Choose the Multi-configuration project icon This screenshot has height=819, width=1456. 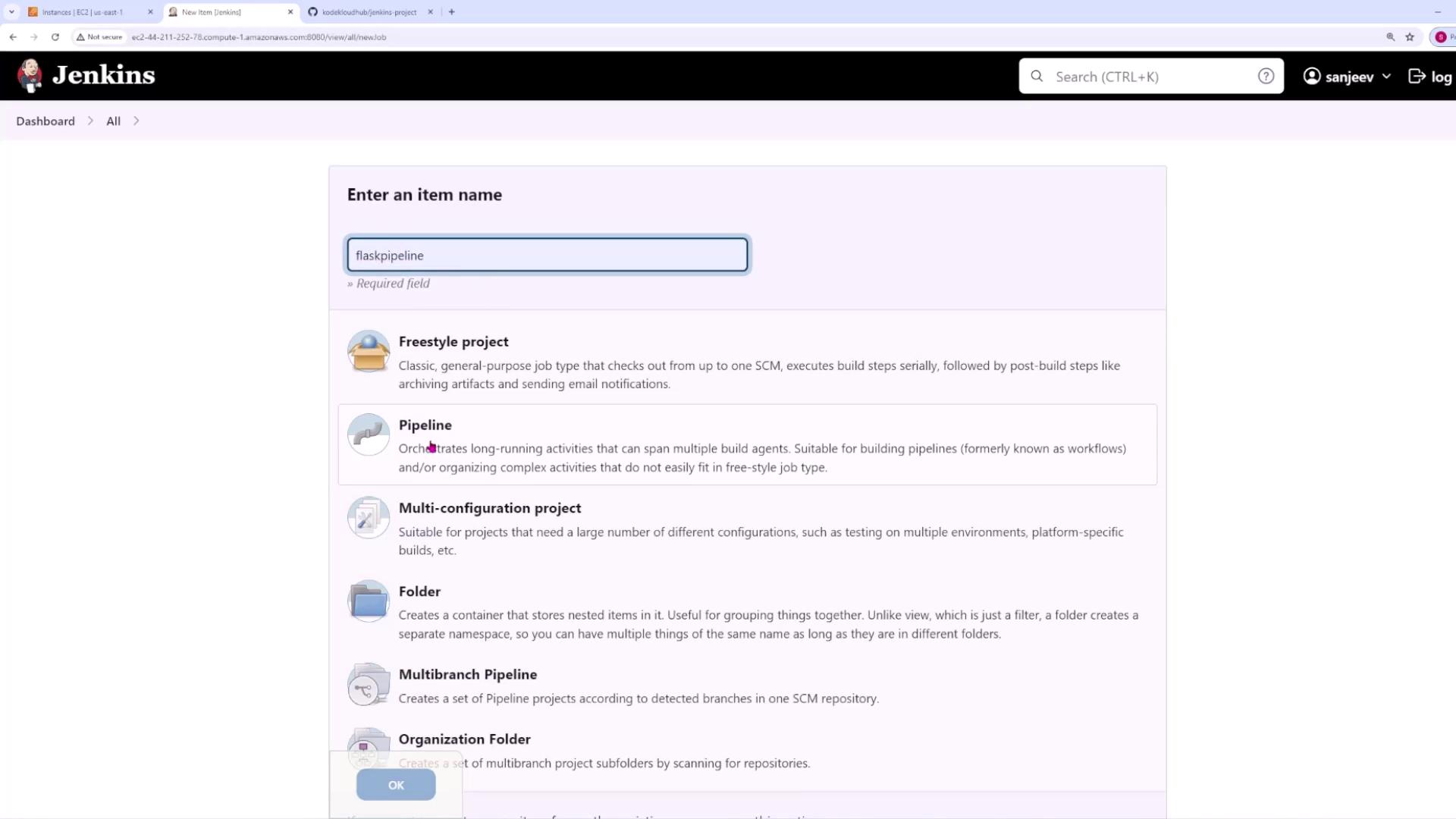(x=369, y=518)
